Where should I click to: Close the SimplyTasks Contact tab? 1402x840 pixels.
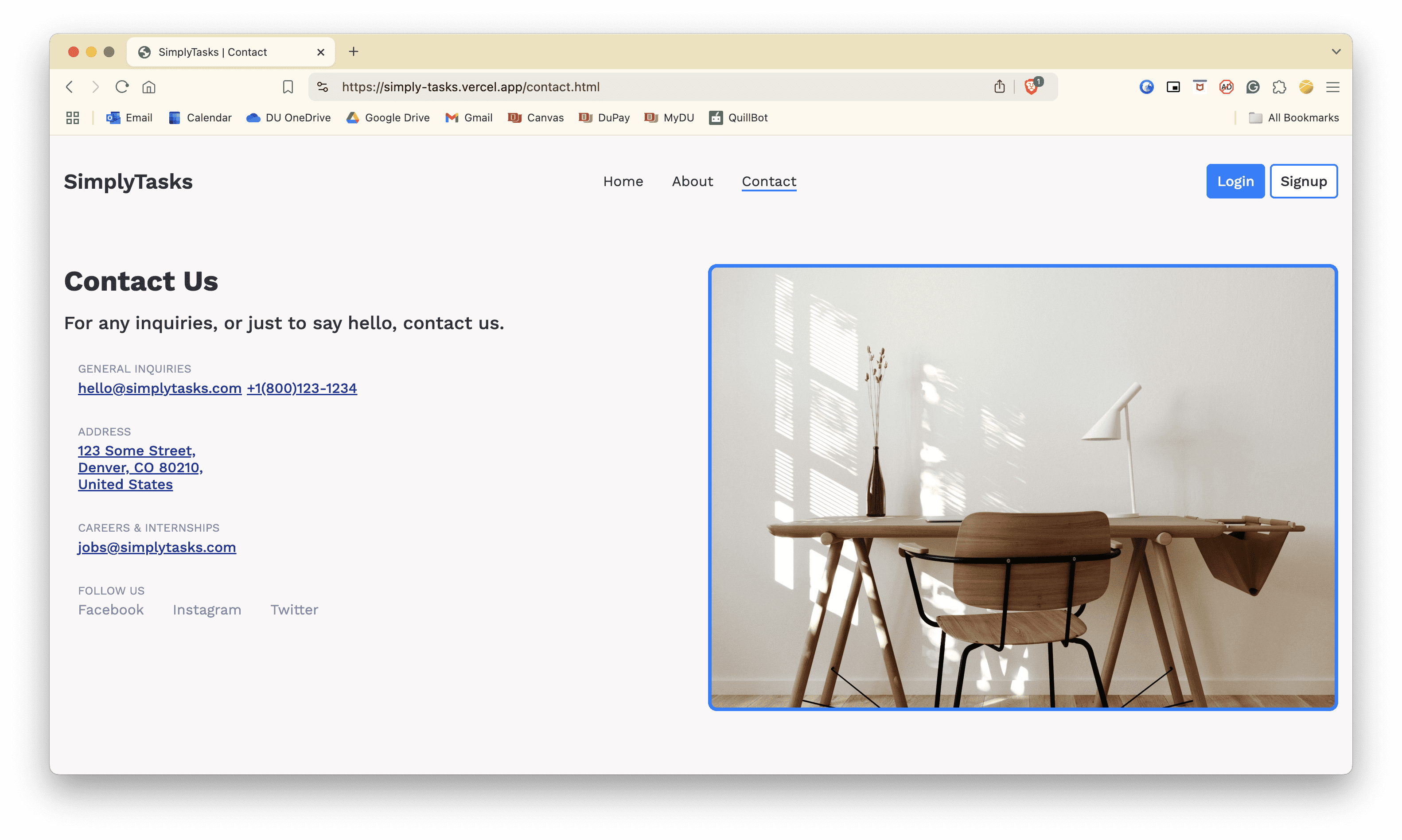[320, 52]
